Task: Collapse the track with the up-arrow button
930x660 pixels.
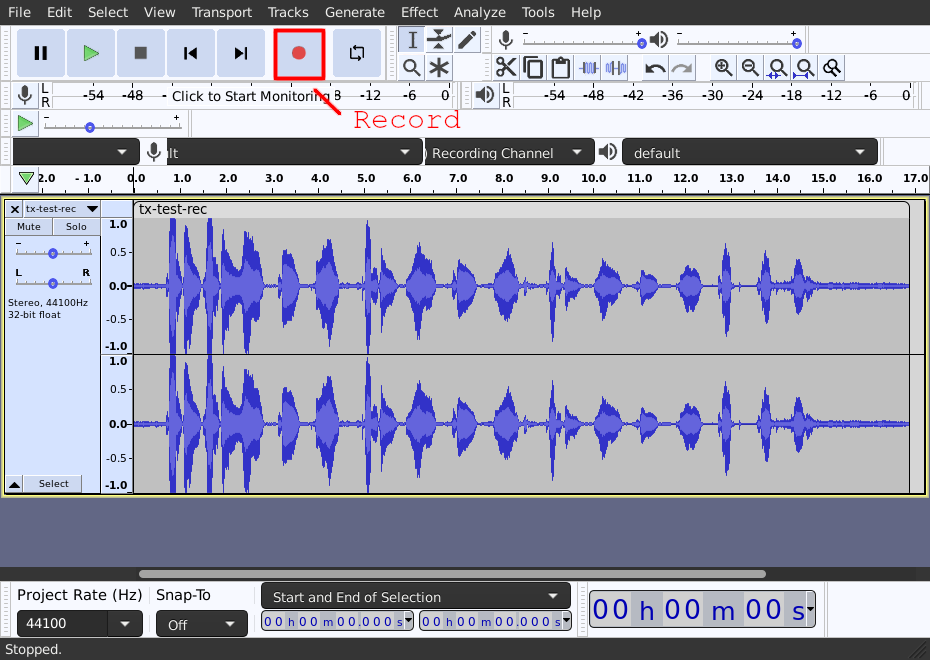Action: click(x=15, y=484)
